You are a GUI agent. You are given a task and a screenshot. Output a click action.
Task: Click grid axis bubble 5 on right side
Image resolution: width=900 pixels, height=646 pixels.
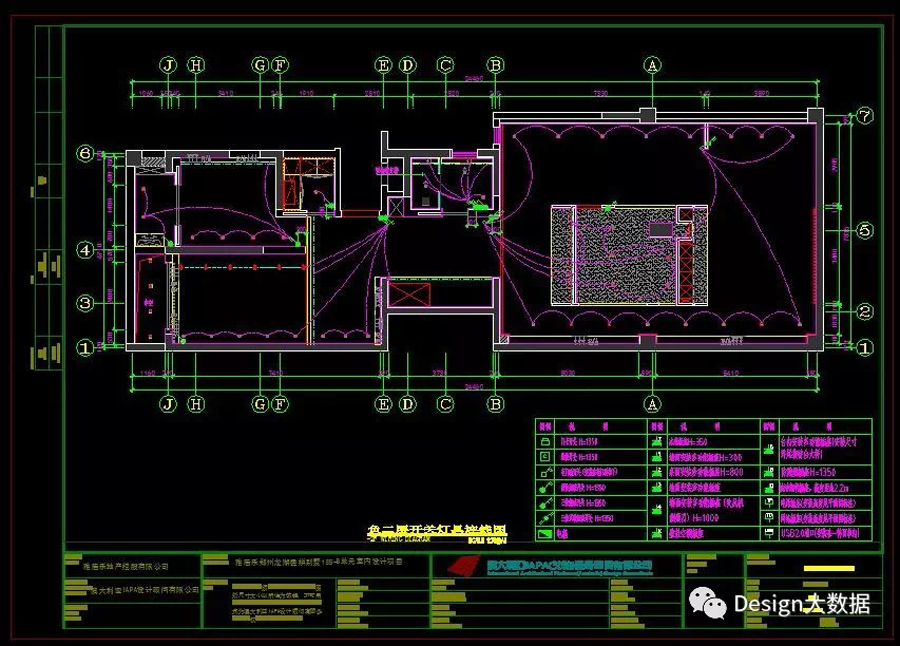(x=864, y=231)
